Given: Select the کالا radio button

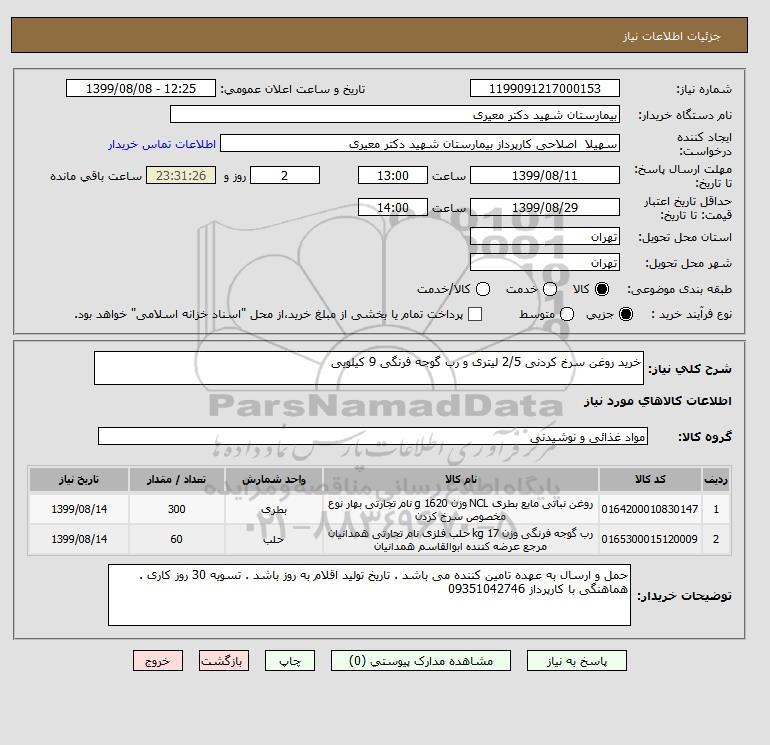Looking at the screenshot, I should pyautogui.click(x=602, y=289).
